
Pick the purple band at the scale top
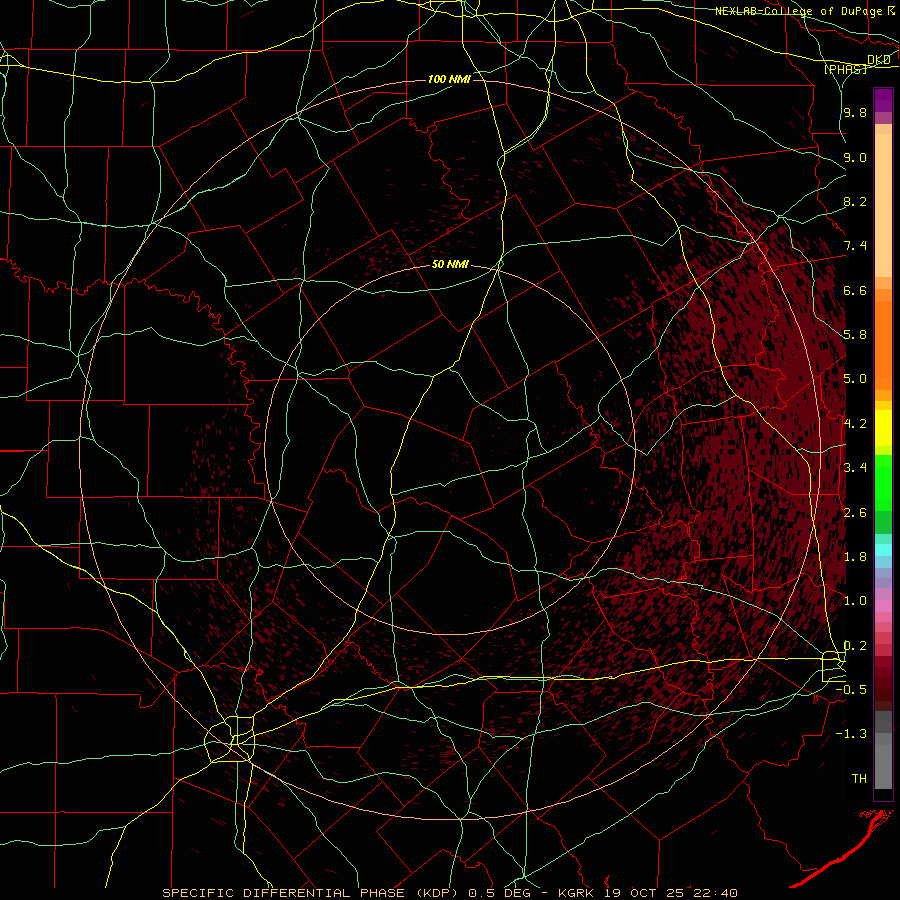tap(883, 100)
